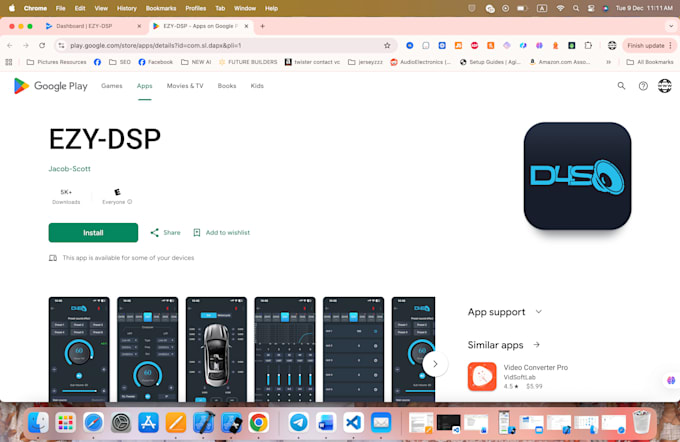This screenshot has width=680, height=442.
Task: Open Chrome Extensions puzzle icon
Action: [x=588, y=45]
